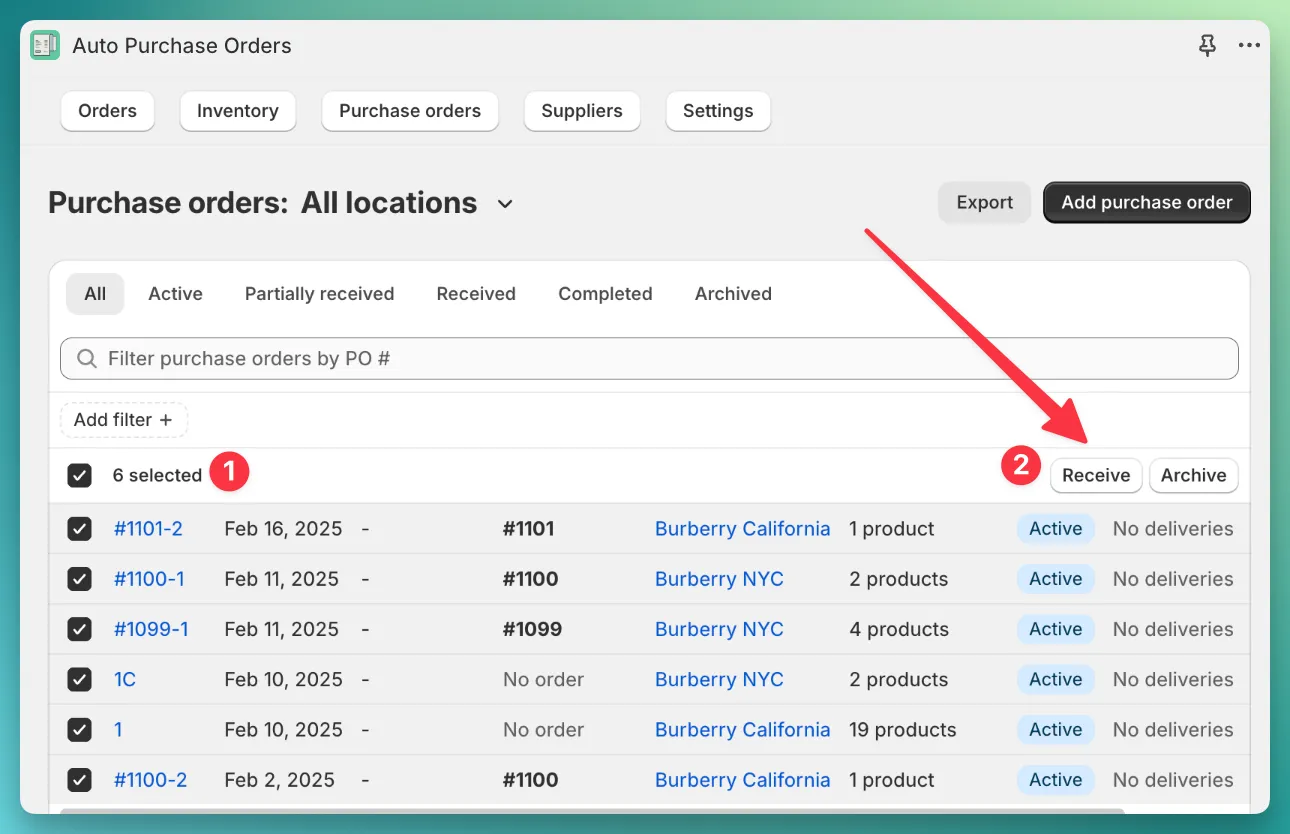Click Add purchase order button
Screen dimensions: 1290x834
pos(1146,202)
